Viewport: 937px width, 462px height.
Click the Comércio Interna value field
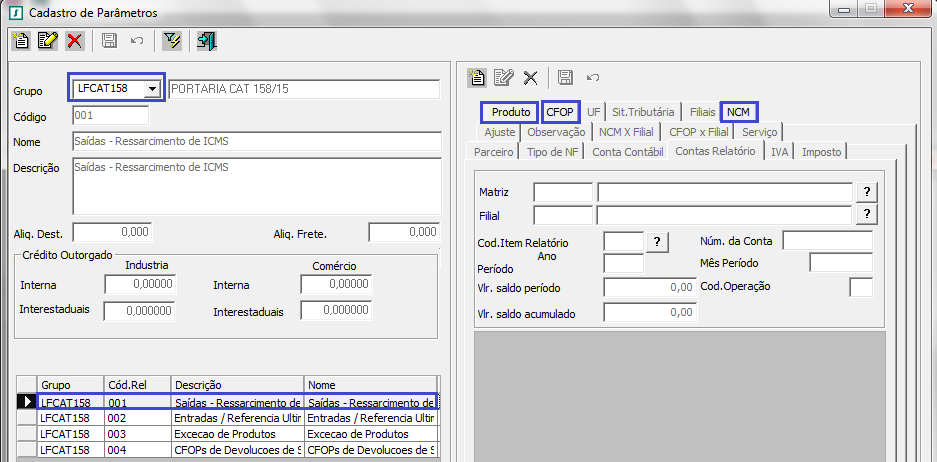pyautogui.click(x=336, y=284)
